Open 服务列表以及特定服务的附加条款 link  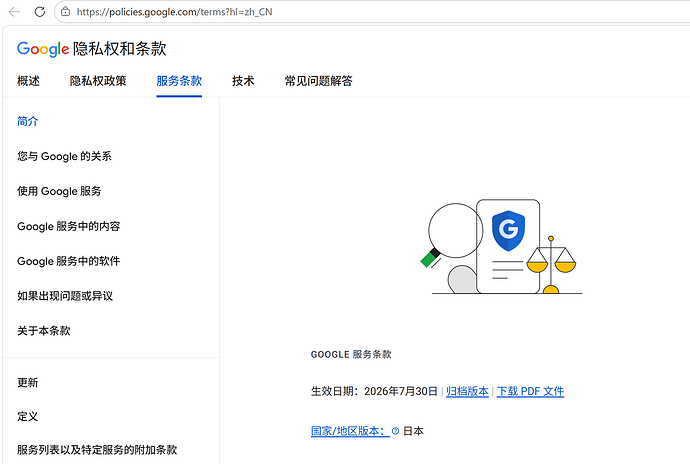(97, 450)
